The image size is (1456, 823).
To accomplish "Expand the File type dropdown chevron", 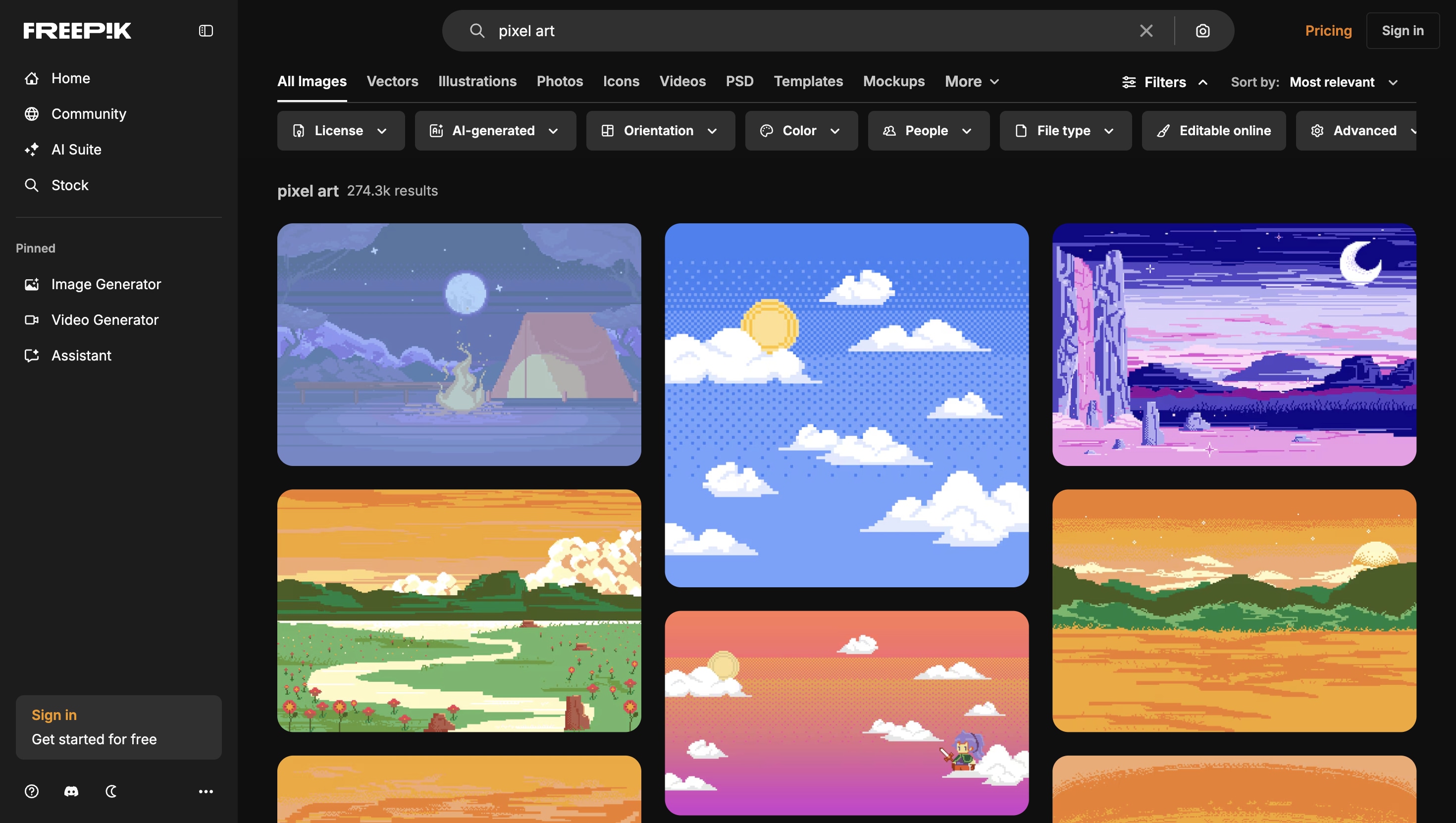I will pos(1109,131).
